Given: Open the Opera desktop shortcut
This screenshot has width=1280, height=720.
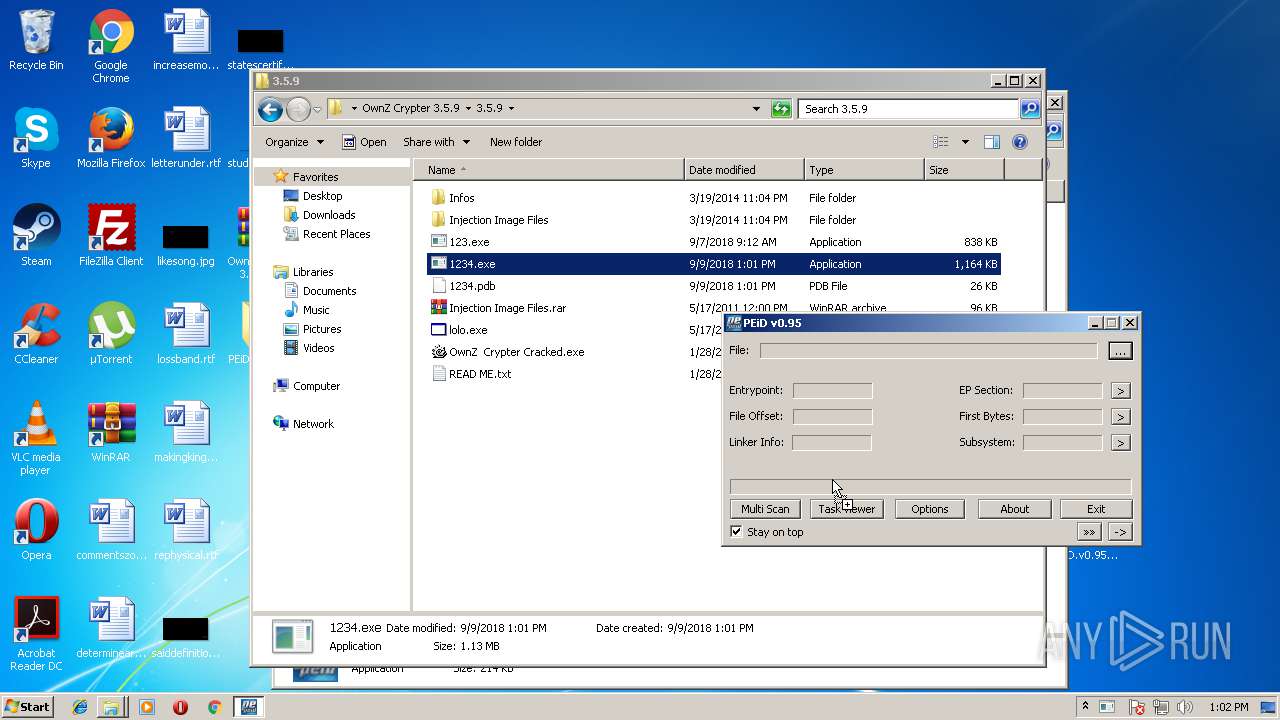Looking at the screenshot, I should (x=36, y=530).
